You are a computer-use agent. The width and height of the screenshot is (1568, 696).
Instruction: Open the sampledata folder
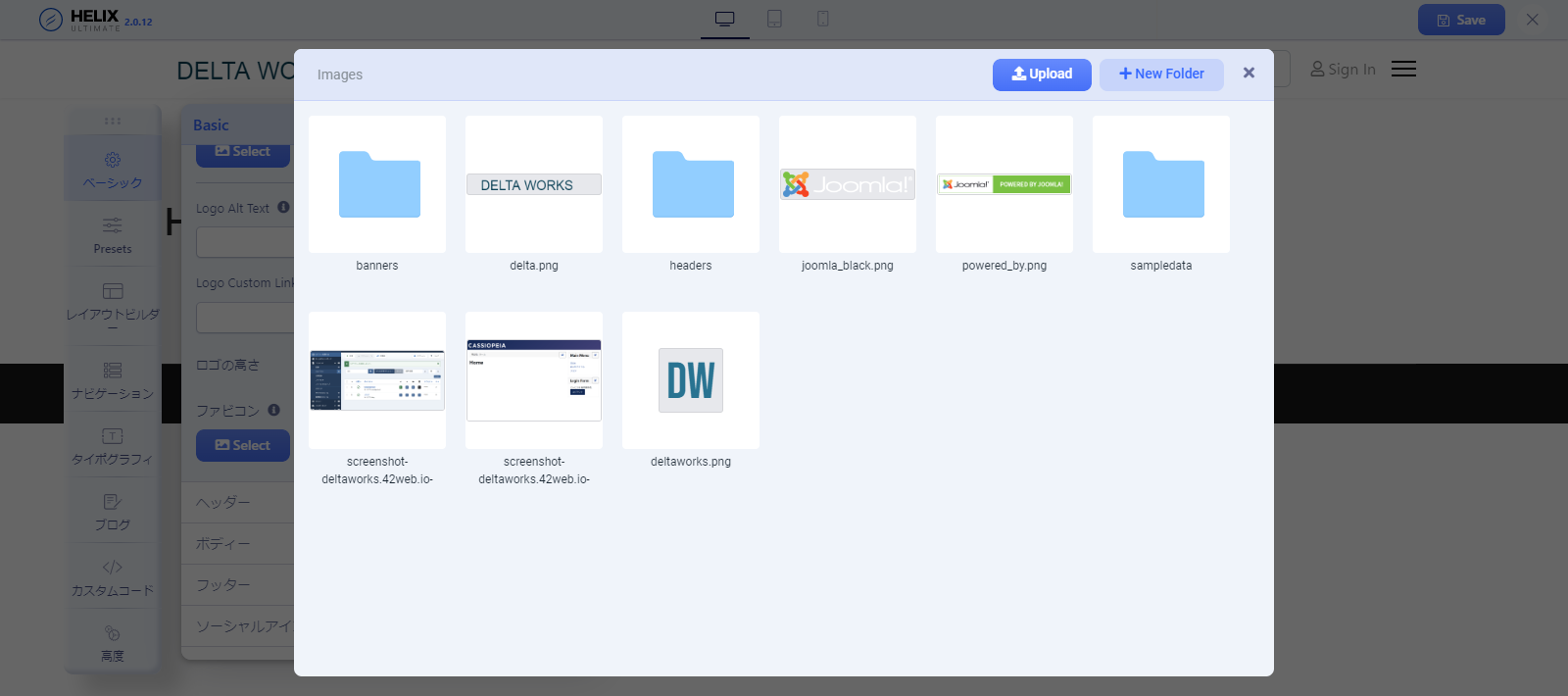pos(1161,184)
